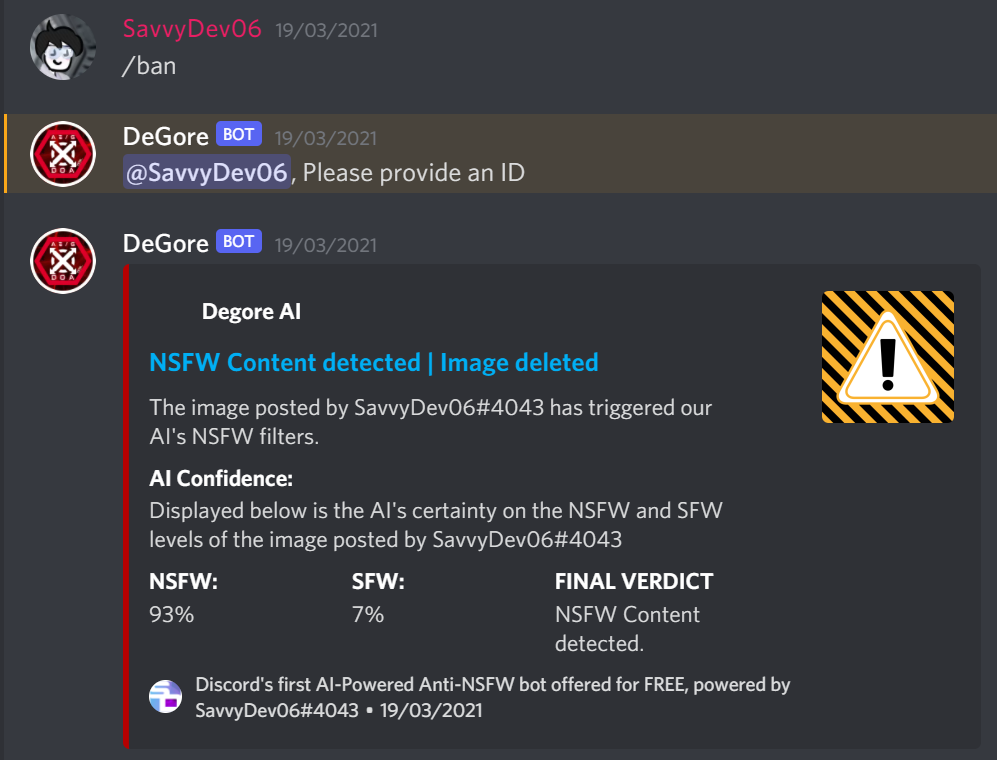
Task: Click the @SavvyDev06 mention
Action: tap(207, 172)
